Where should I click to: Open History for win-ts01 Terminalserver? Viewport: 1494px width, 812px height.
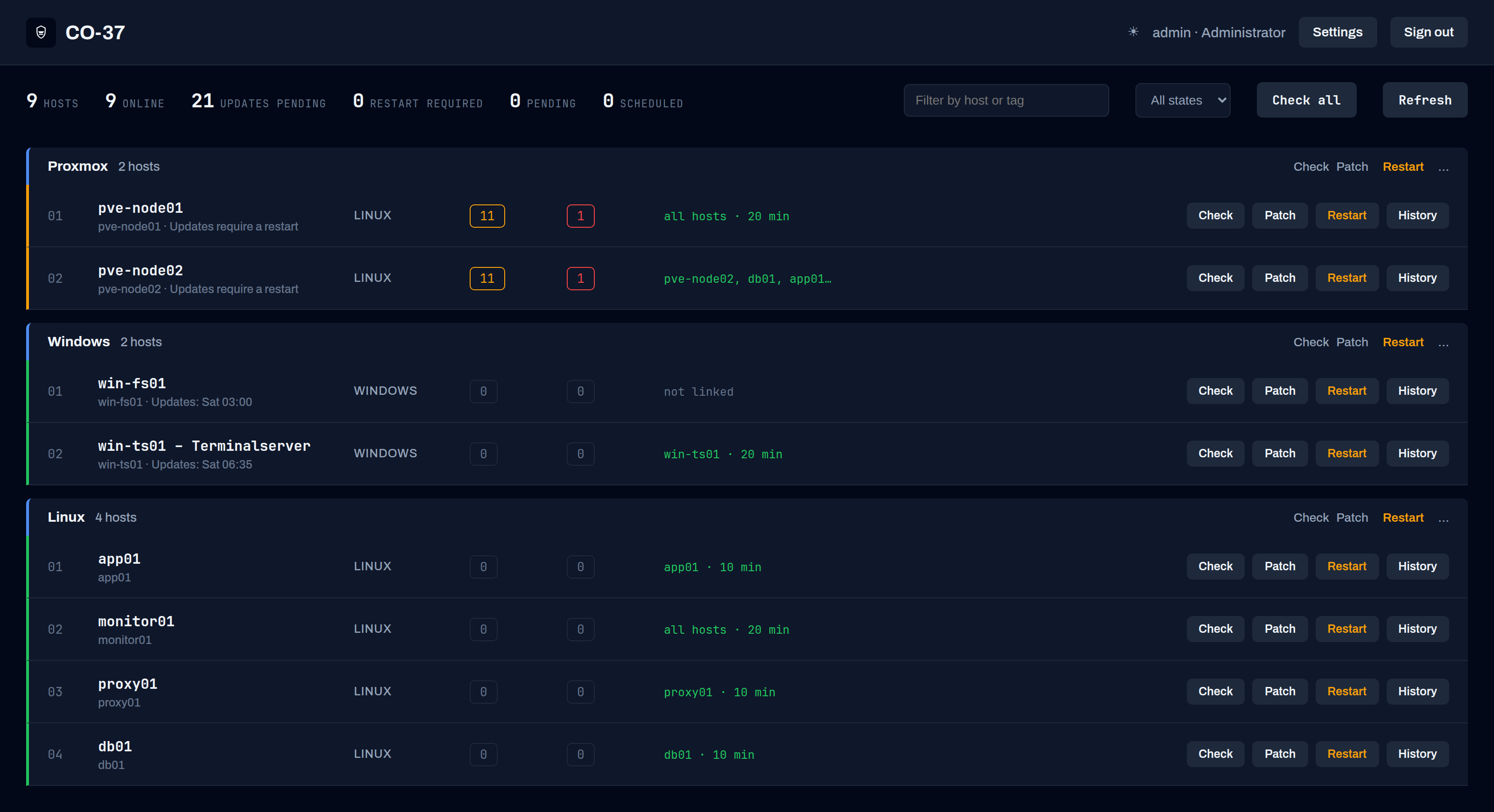coord(1417,454)
